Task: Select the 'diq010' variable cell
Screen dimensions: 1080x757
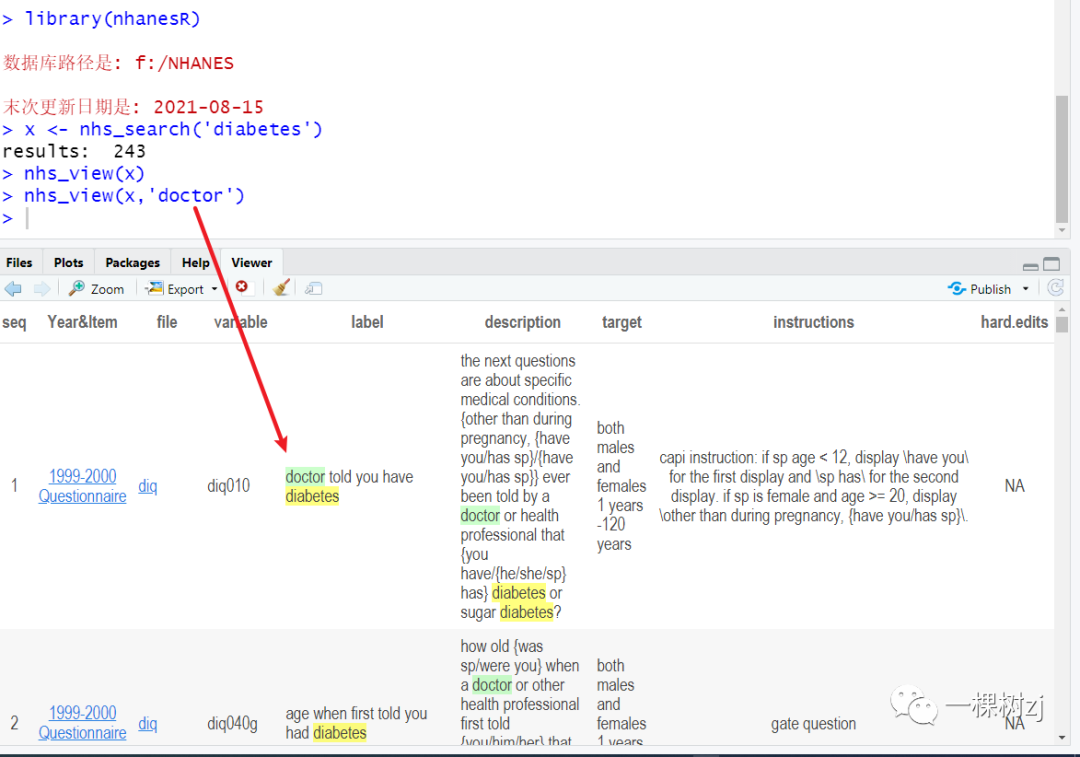Action: click(229, 486)
